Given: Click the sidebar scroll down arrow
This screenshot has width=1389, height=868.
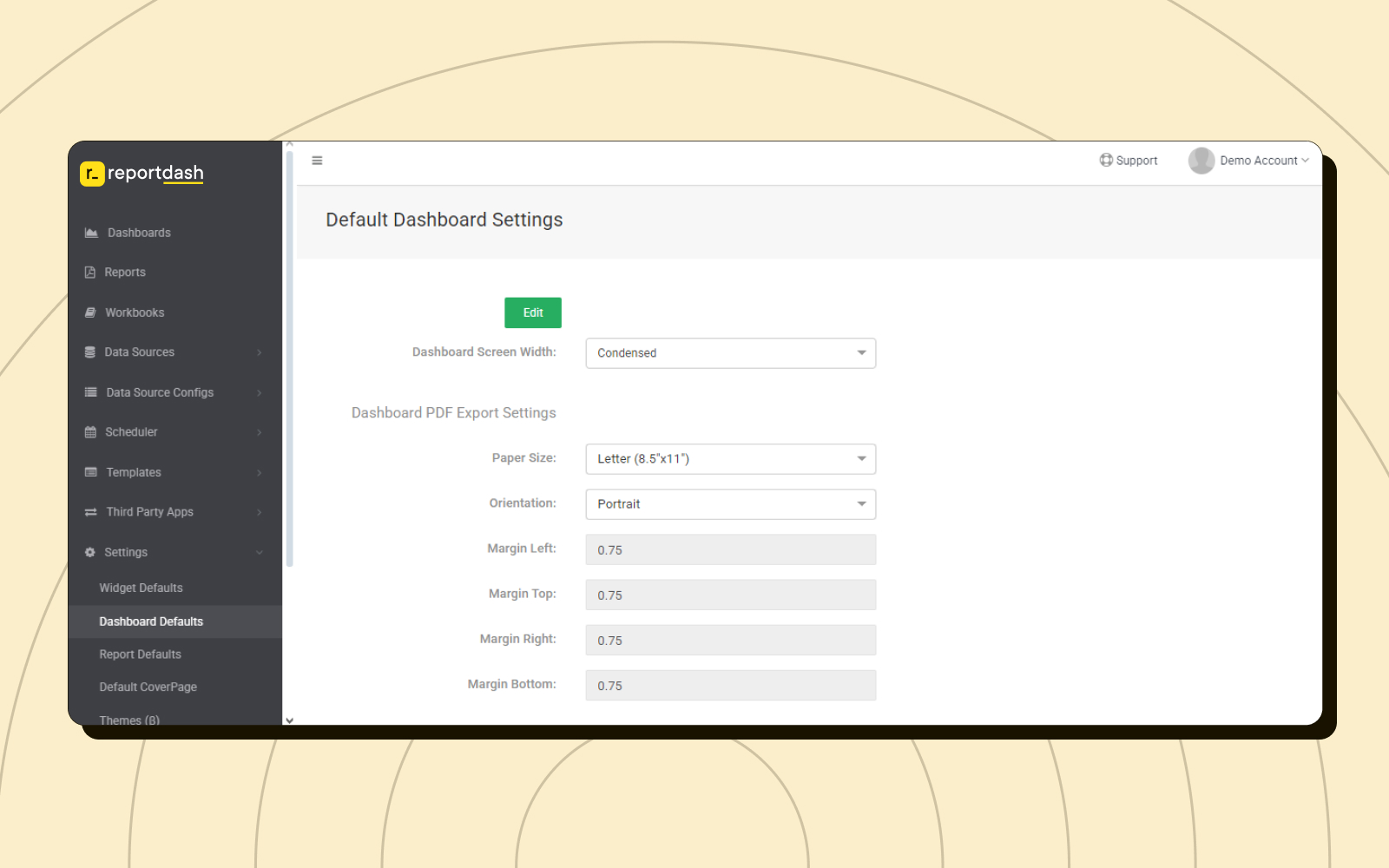Looking at the screenshot, I should tap(290, 720).
